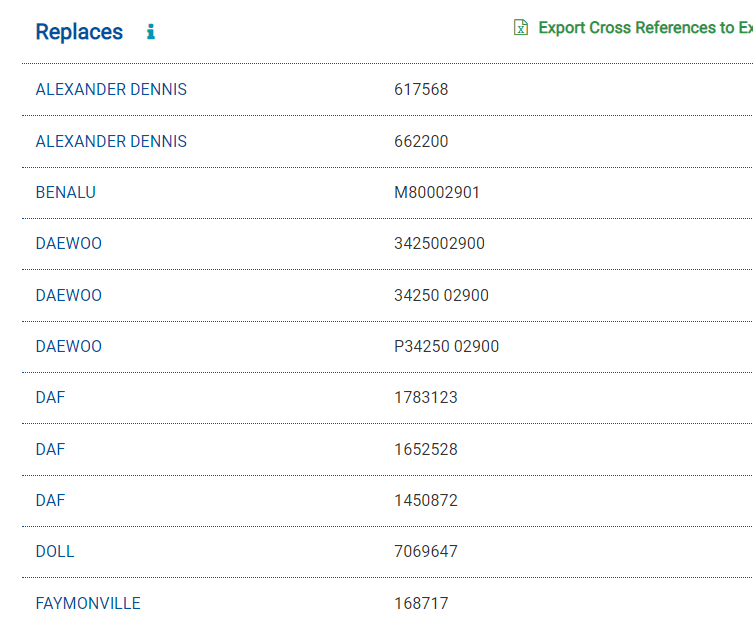Click DAEWOO link beside 3425002900

coord(69,244)
